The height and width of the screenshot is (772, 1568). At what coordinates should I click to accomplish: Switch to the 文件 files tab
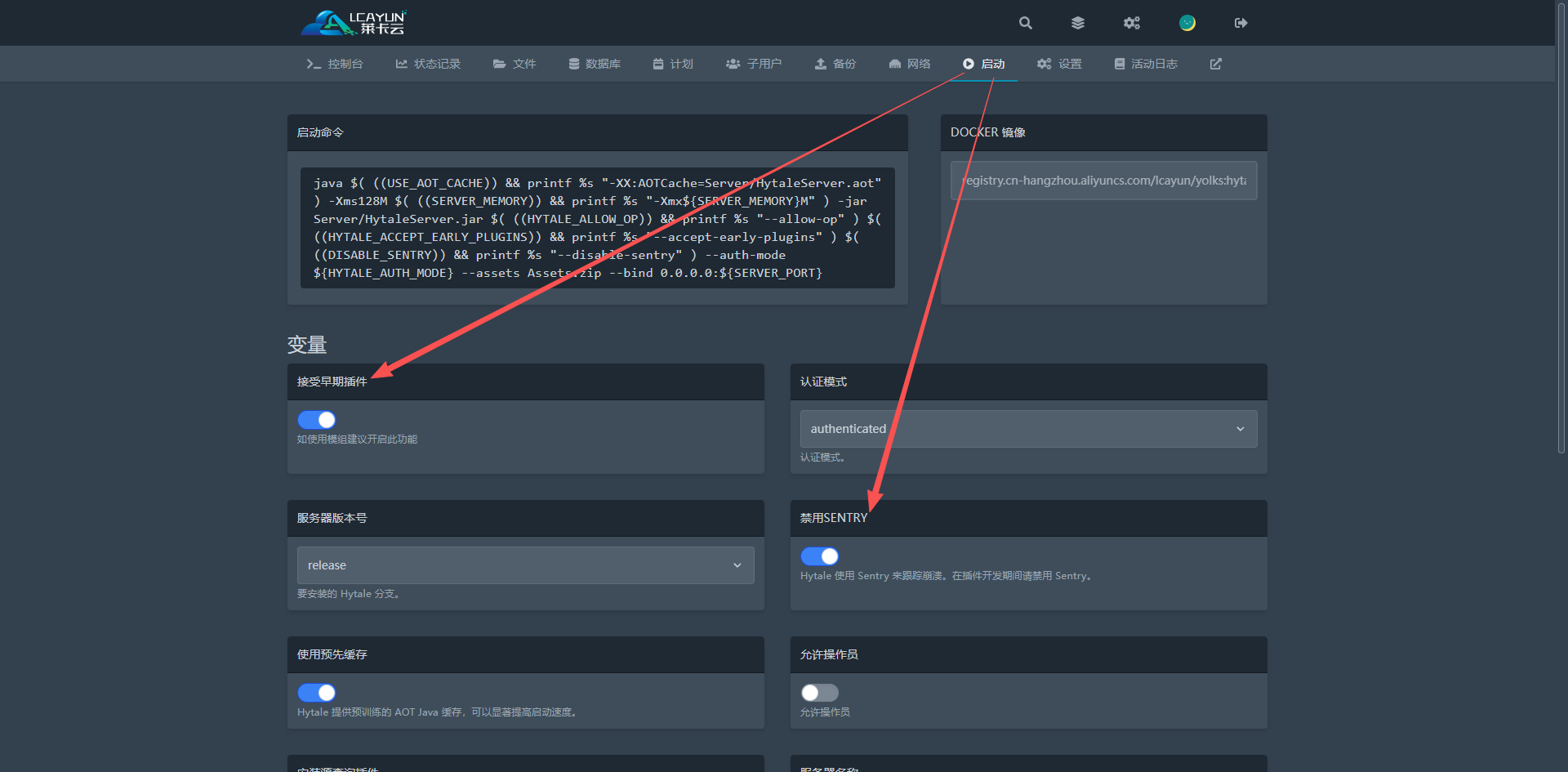(x=514, y=64)
